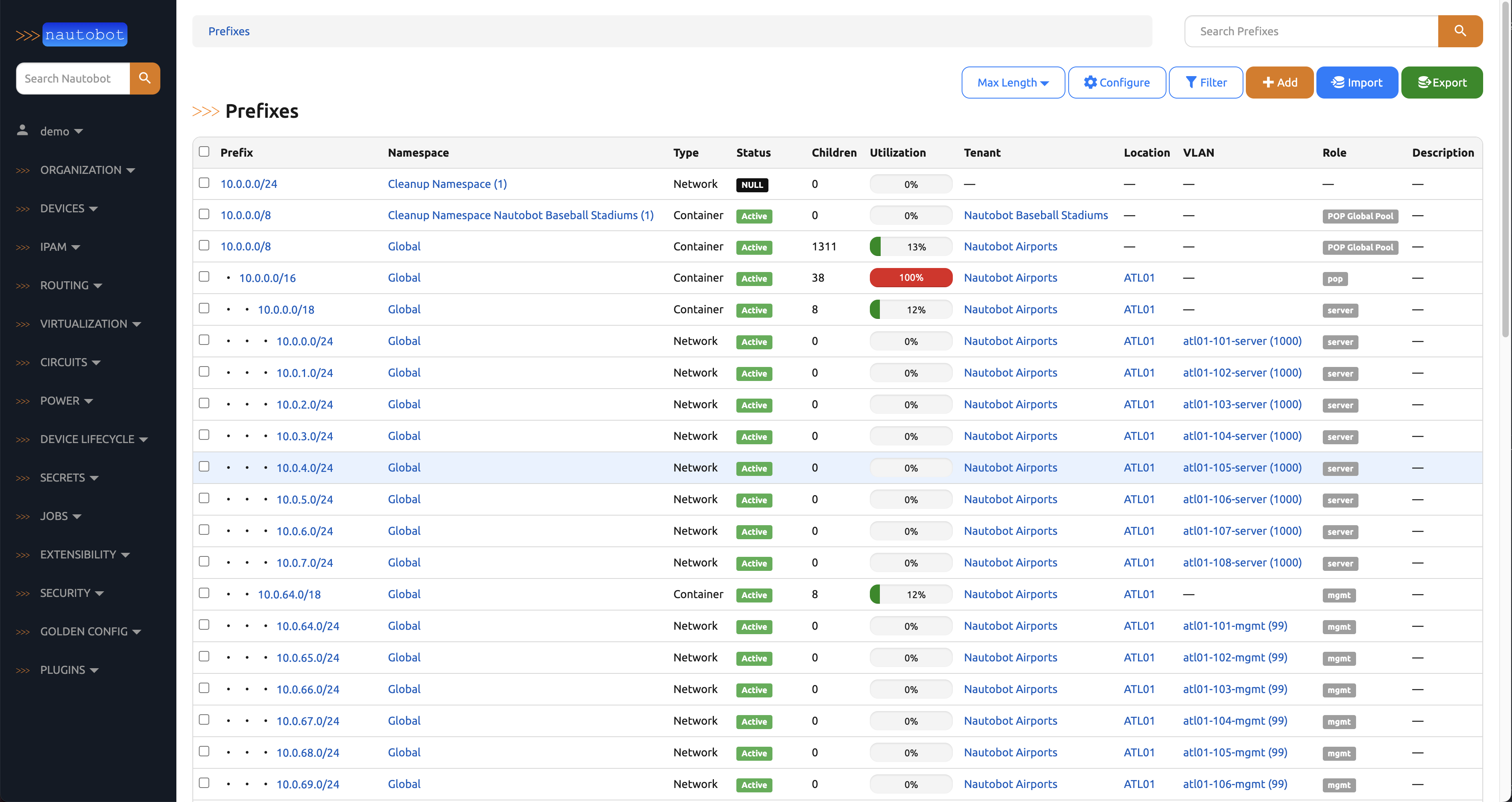Expand the DEVICES sidebar section

pyautogui.click(x=68, y=208)
